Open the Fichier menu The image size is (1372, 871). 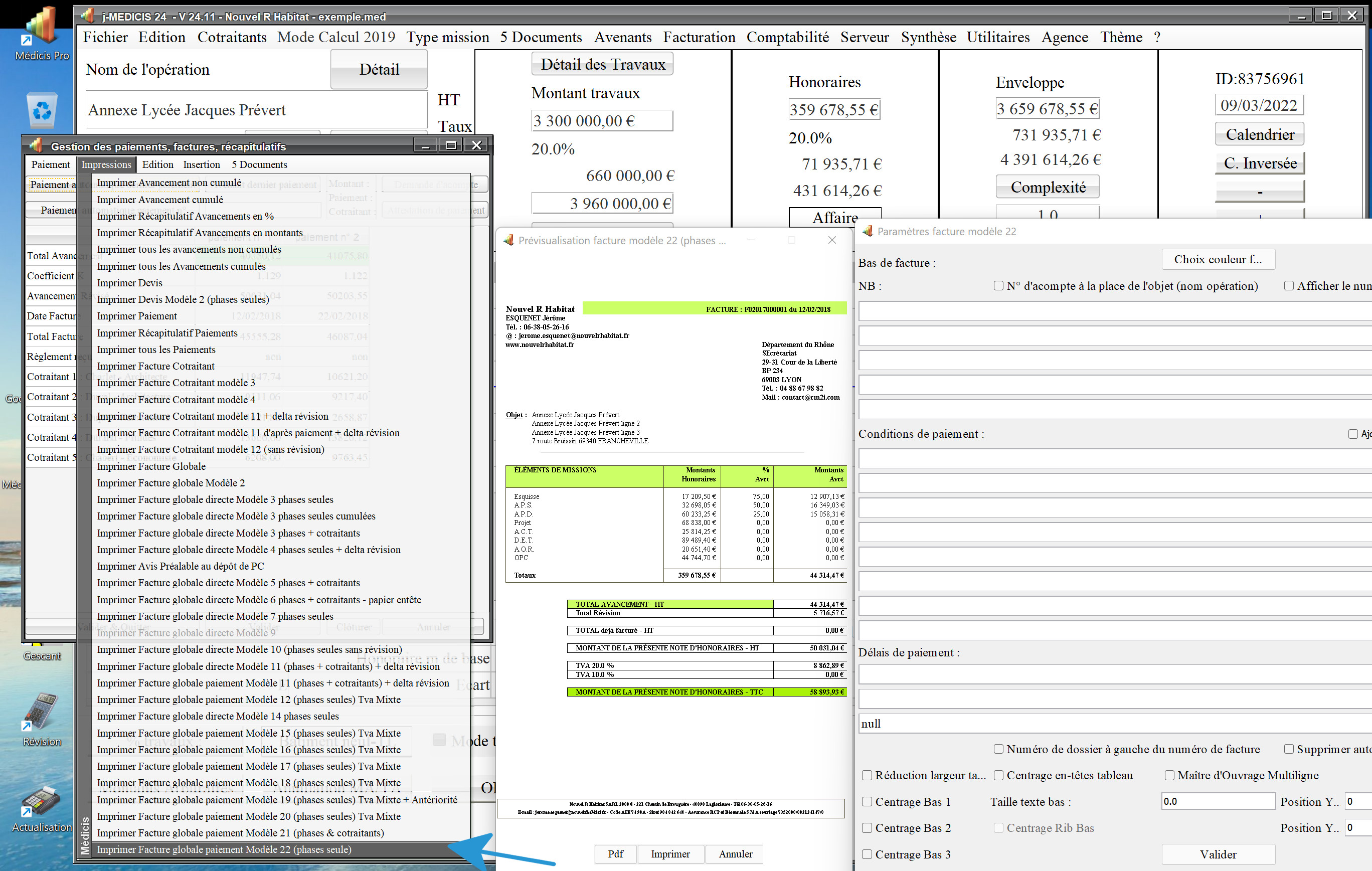point(105,37)
